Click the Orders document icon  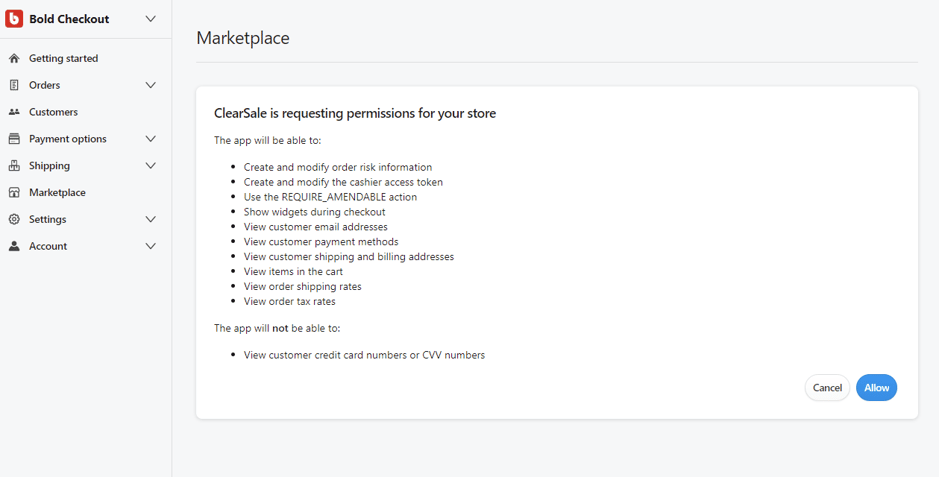(14, 85)
